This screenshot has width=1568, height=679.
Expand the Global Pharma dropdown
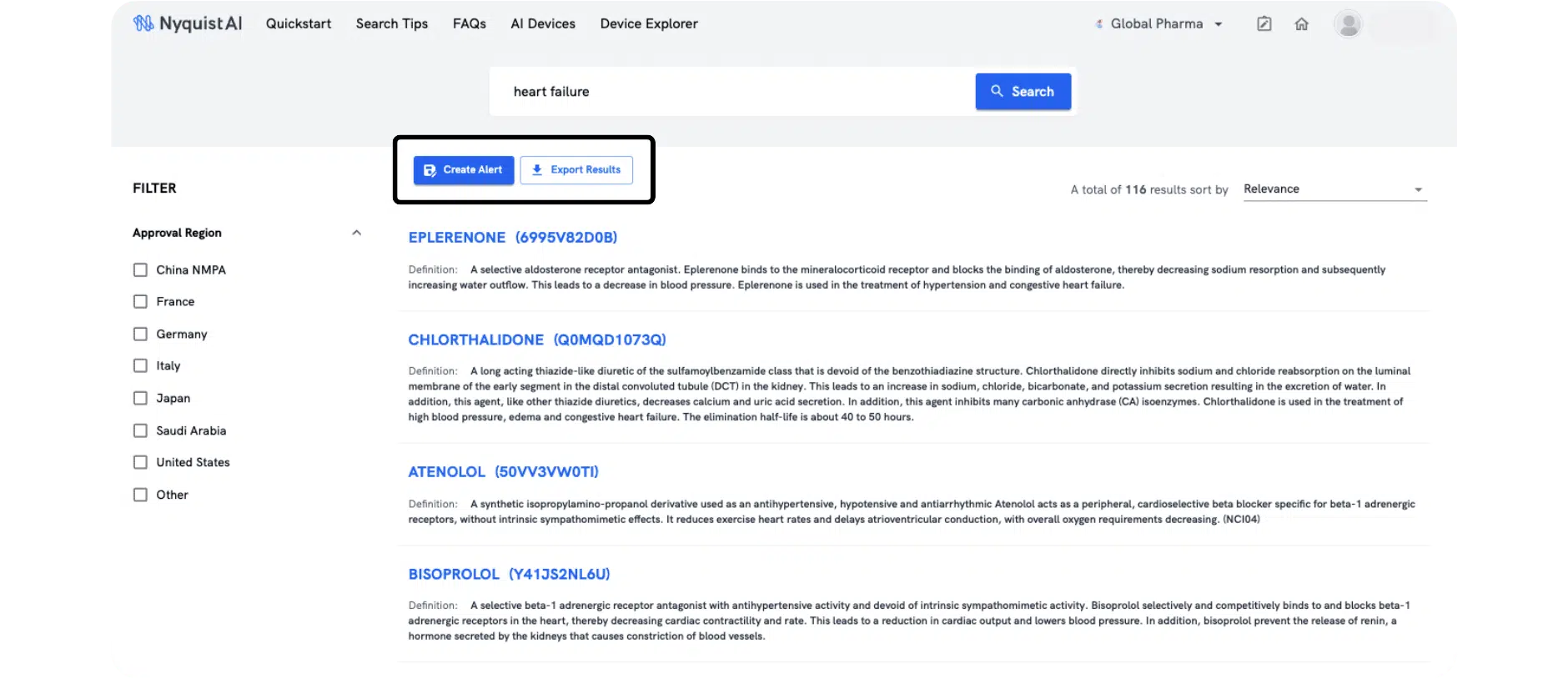tap(1160, 24)
